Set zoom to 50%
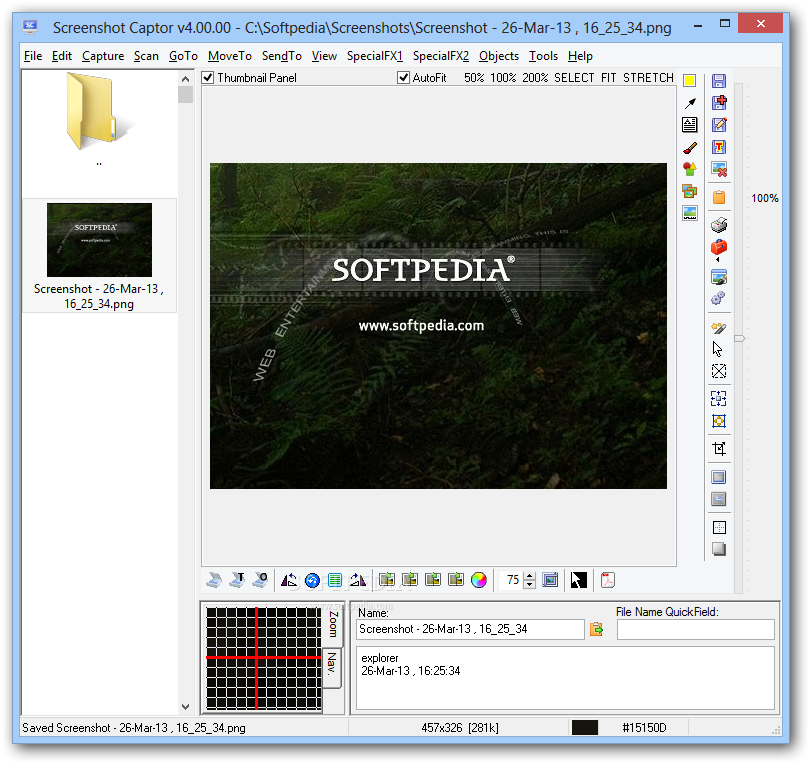 point(474,77)
